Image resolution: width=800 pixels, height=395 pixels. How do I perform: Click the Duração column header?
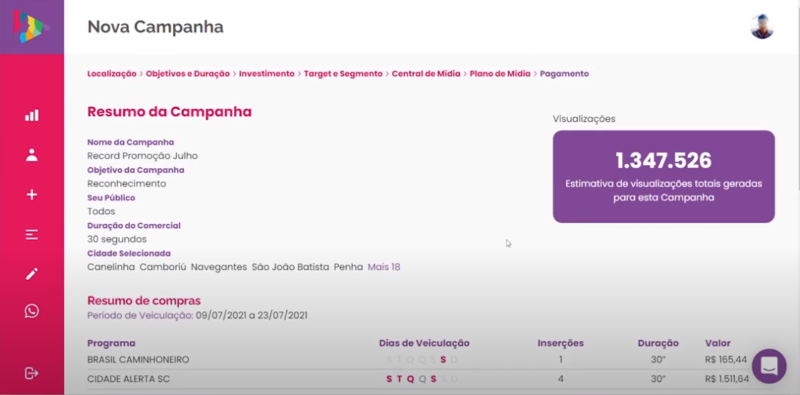[x=658, y=343]
